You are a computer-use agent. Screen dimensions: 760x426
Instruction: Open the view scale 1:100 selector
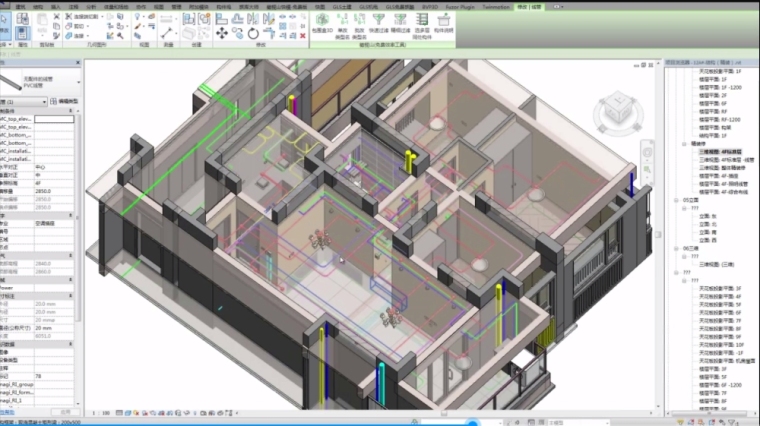pyautogui.click(x=103, y=412)
